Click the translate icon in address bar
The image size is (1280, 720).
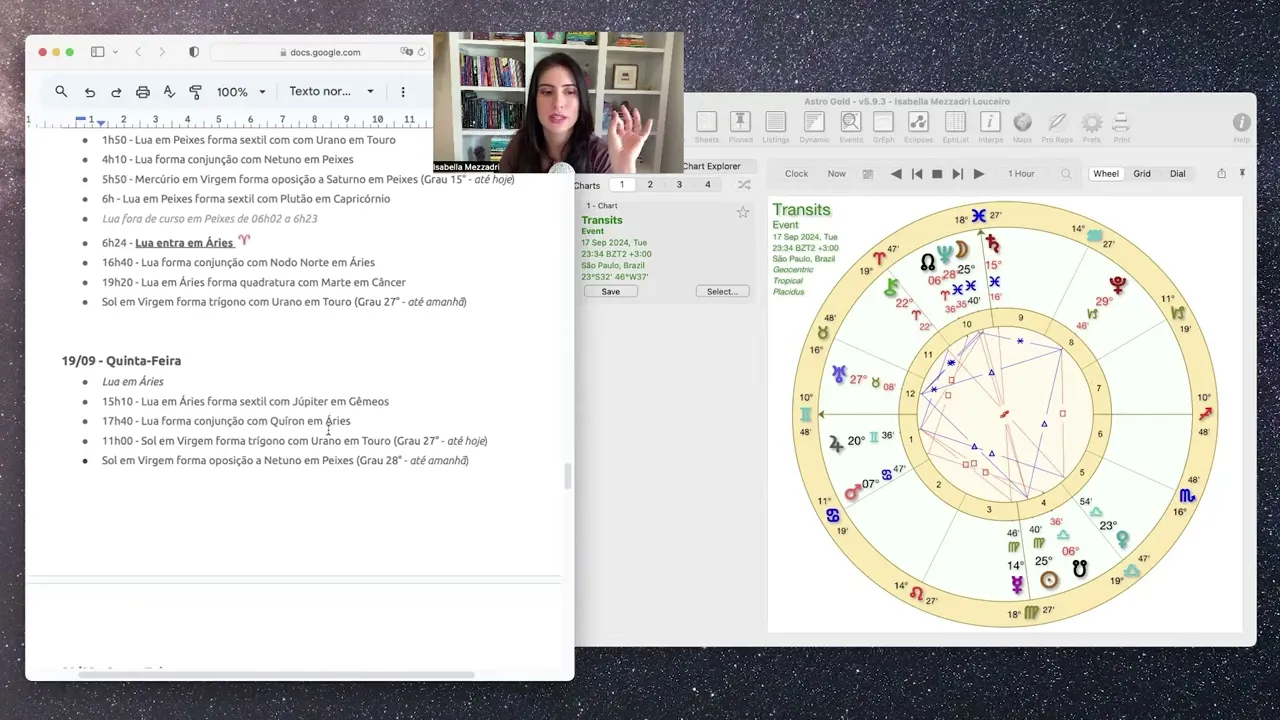click(407, 52)
